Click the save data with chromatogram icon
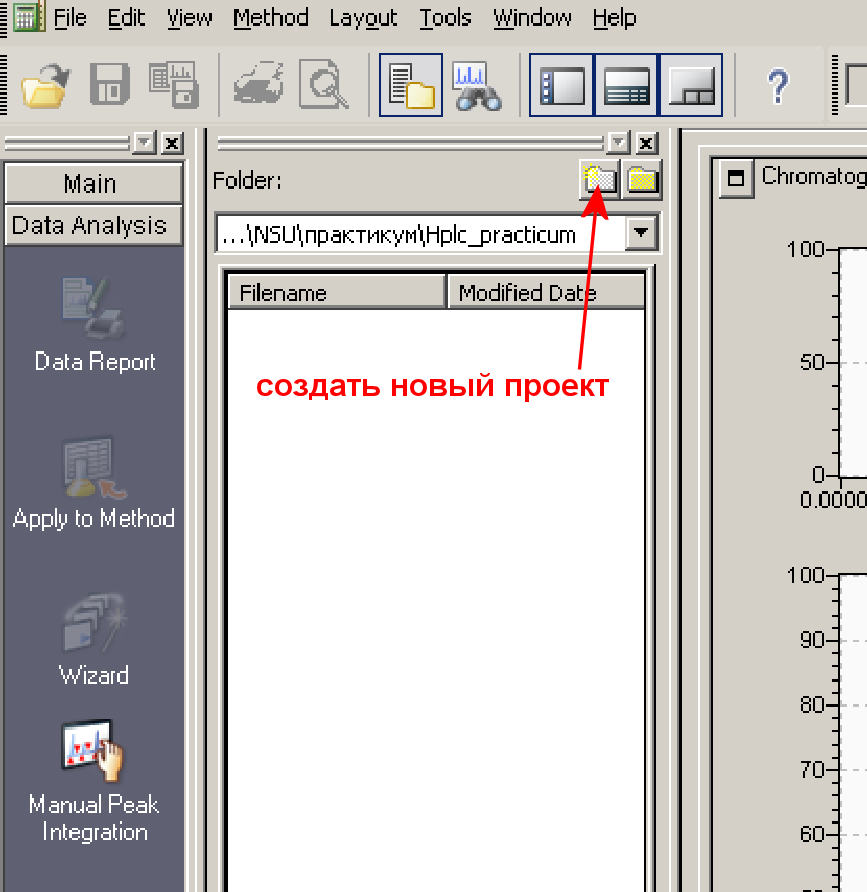 click(174, 85)
